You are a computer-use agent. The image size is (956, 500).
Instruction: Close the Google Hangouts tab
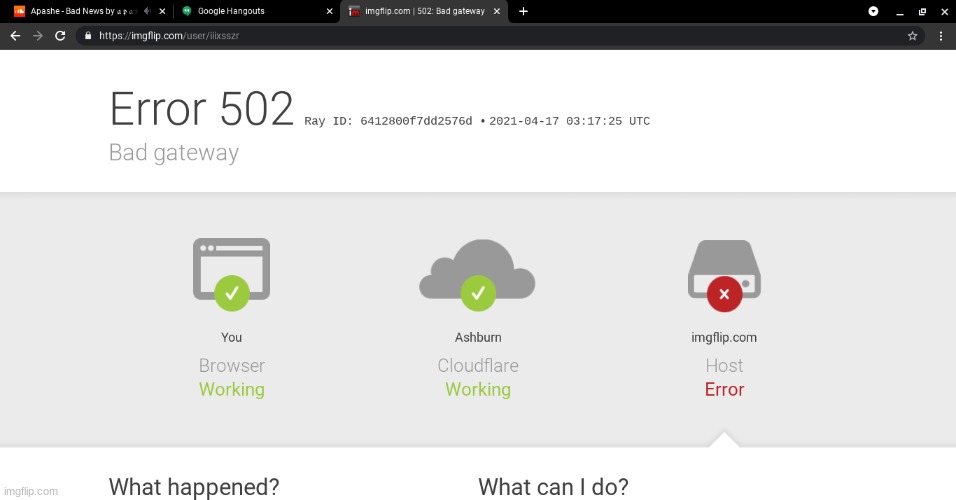tap(329, 11)
